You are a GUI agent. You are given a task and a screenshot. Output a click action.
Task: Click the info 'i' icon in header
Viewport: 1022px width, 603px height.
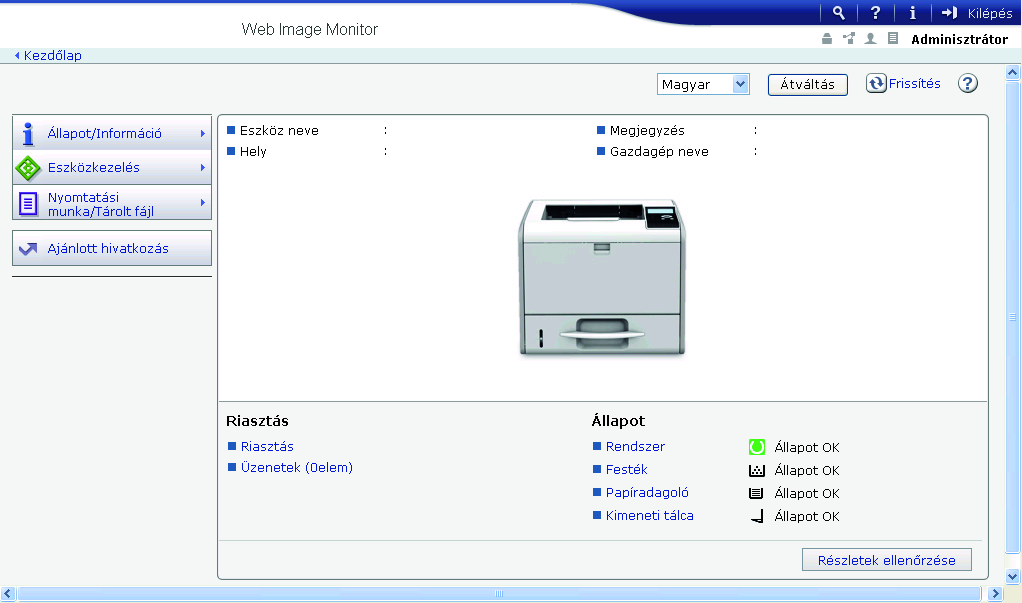(912, 13)
